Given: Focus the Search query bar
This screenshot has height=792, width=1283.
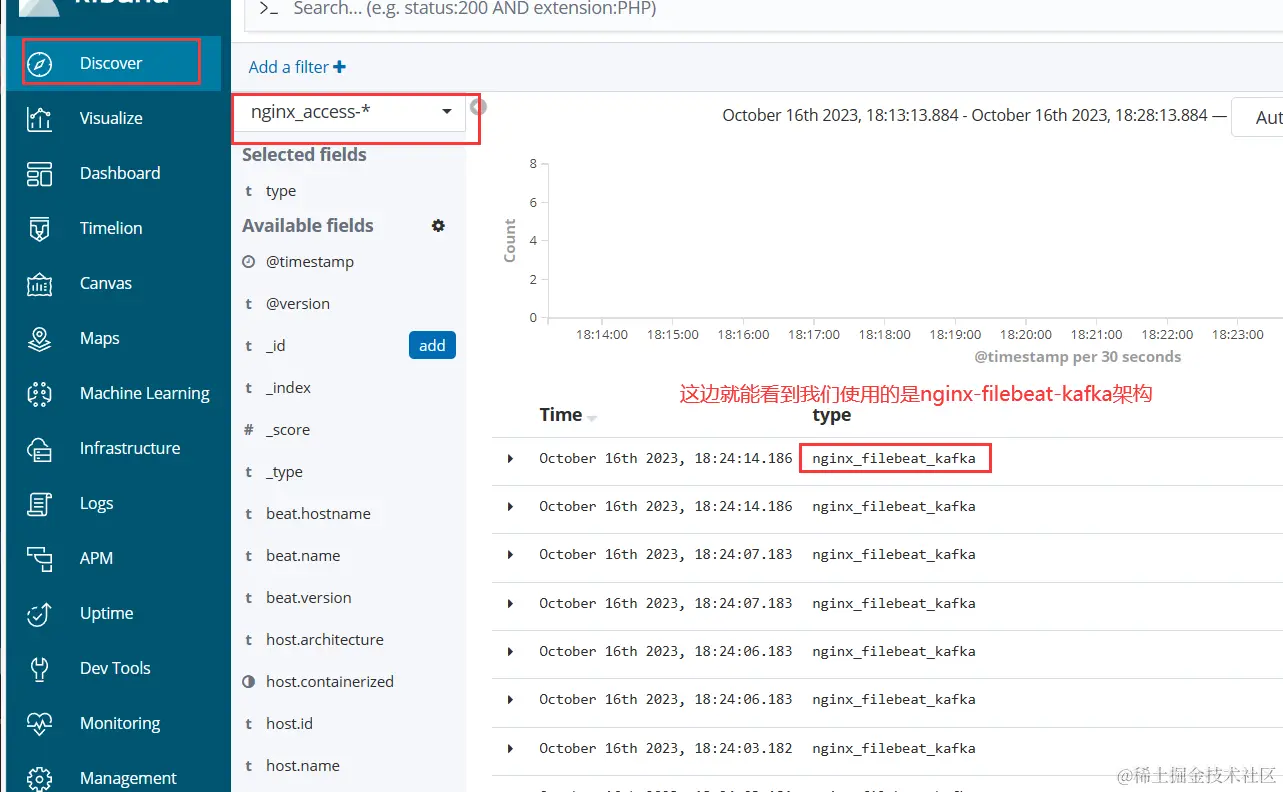Looking at the screenshot, I should 765,9.
